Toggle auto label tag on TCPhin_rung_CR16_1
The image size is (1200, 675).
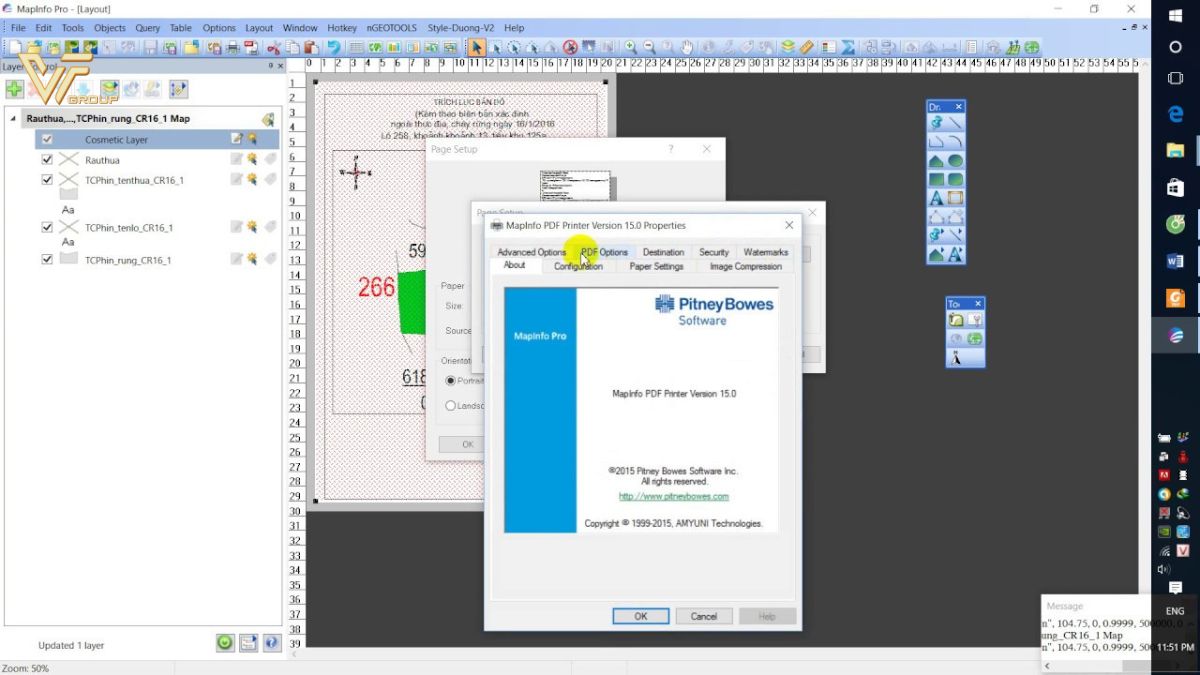click(269, 259)
